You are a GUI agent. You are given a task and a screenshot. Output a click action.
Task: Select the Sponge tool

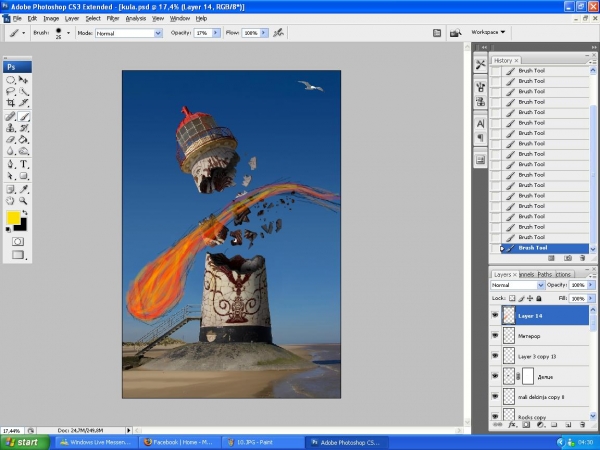click(23, 151)
